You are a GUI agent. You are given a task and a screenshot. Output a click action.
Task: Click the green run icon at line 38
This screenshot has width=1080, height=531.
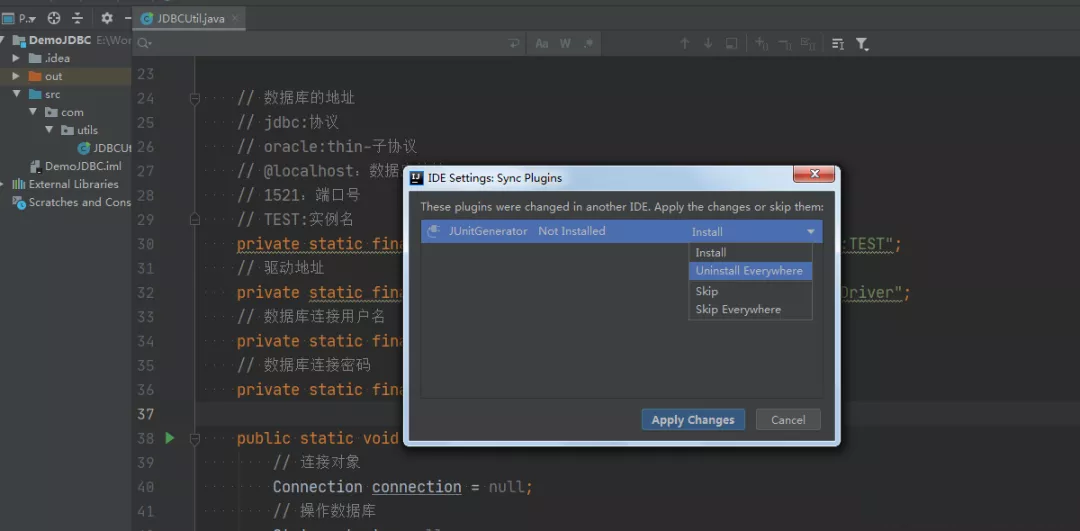[x=169, y=438]
